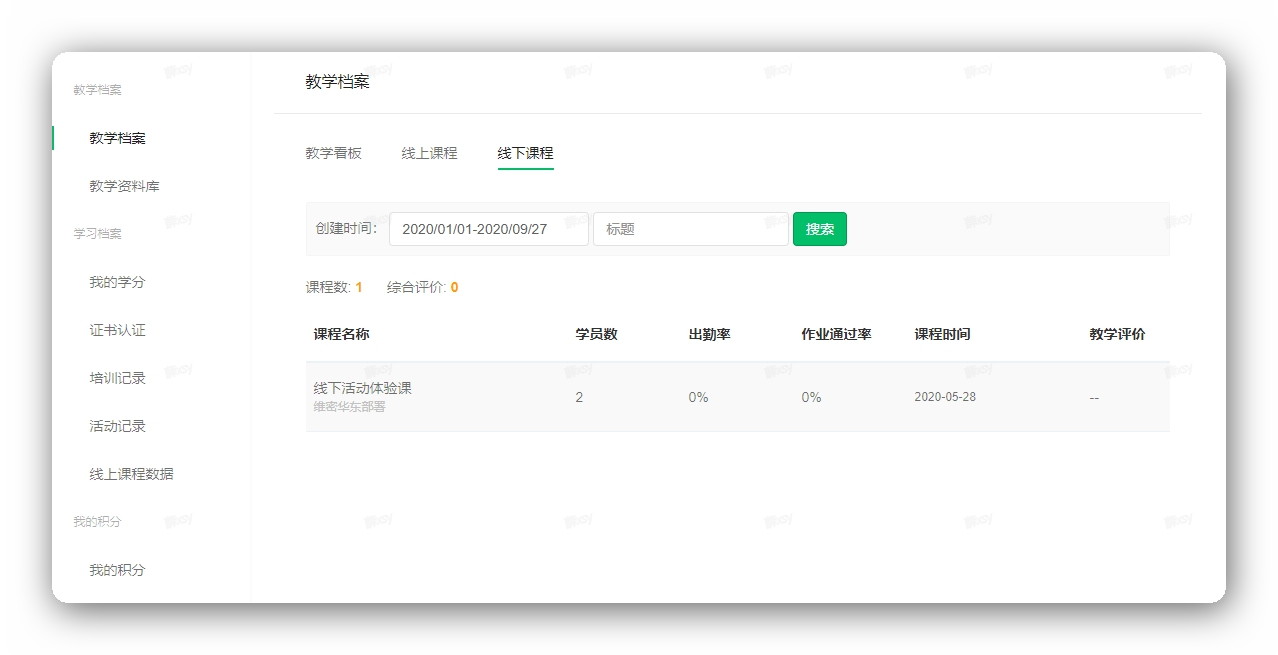Screen dimensions: 1278x655
Task: Open 活动记录 in the left menu
Action: point(117,426)
